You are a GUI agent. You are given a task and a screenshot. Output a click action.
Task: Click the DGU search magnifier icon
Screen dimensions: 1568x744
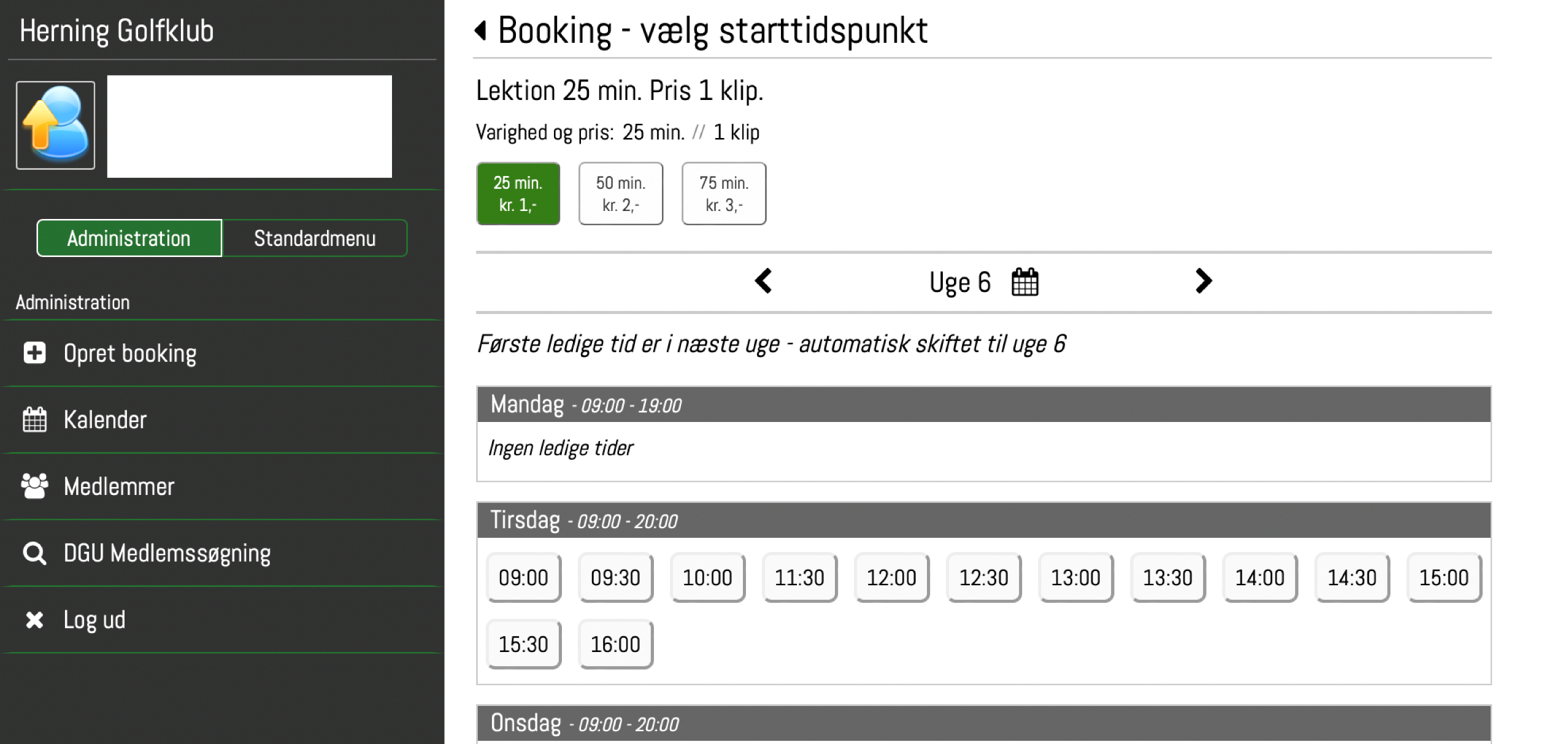pos(34,553)
